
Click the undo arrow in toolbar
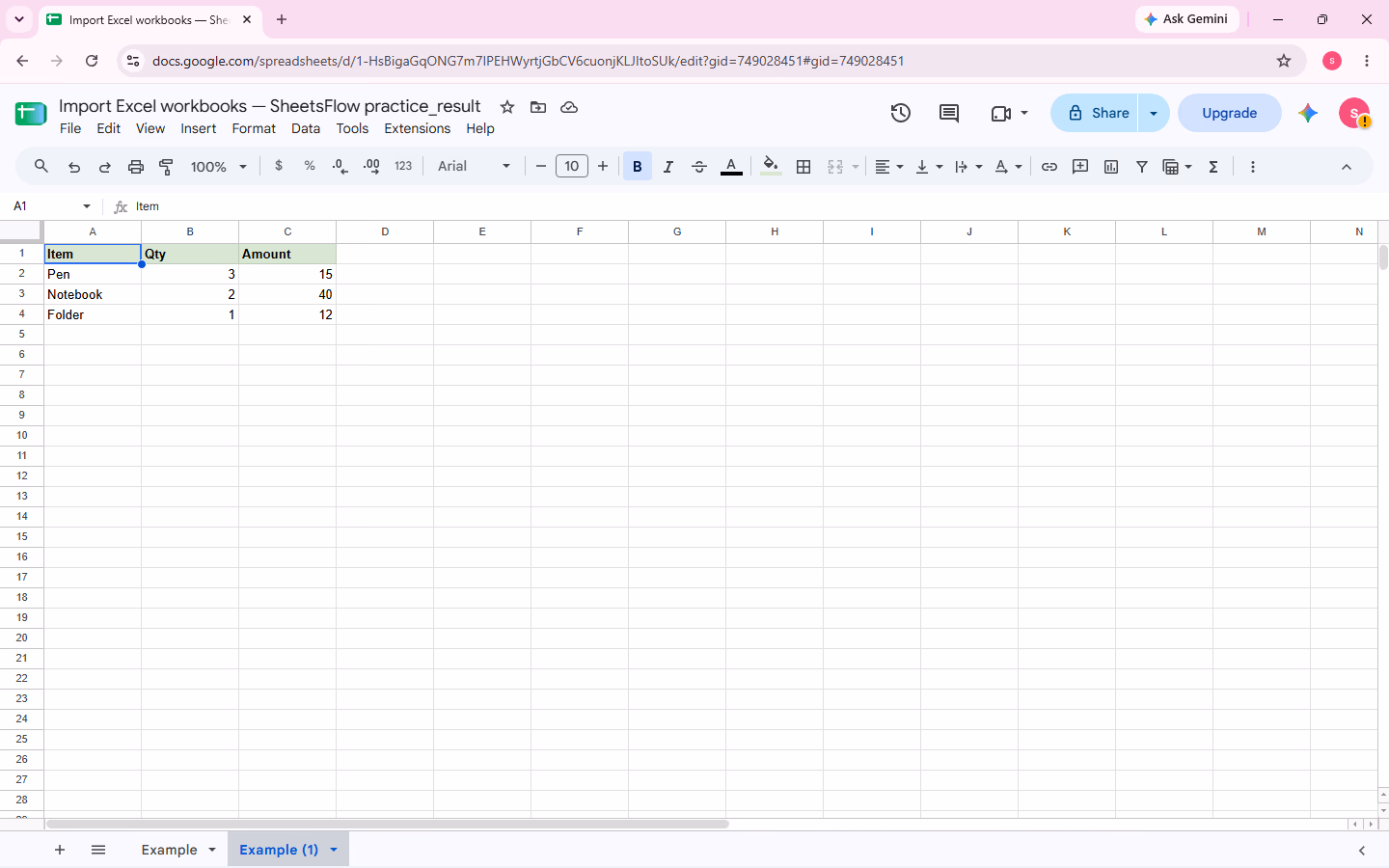click(74, 167)
